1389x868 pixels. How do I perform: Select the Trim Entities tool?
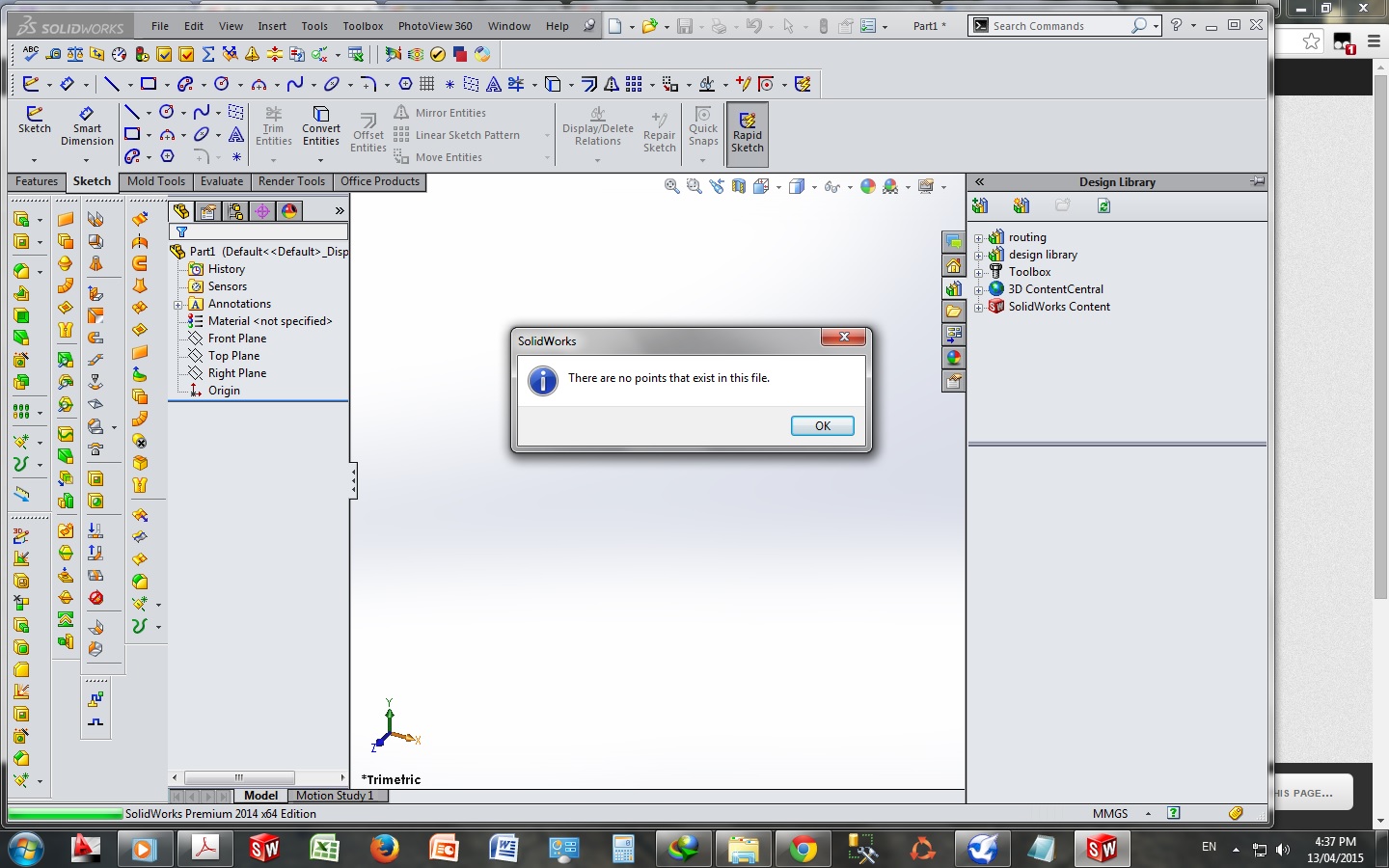click(274, 126)
